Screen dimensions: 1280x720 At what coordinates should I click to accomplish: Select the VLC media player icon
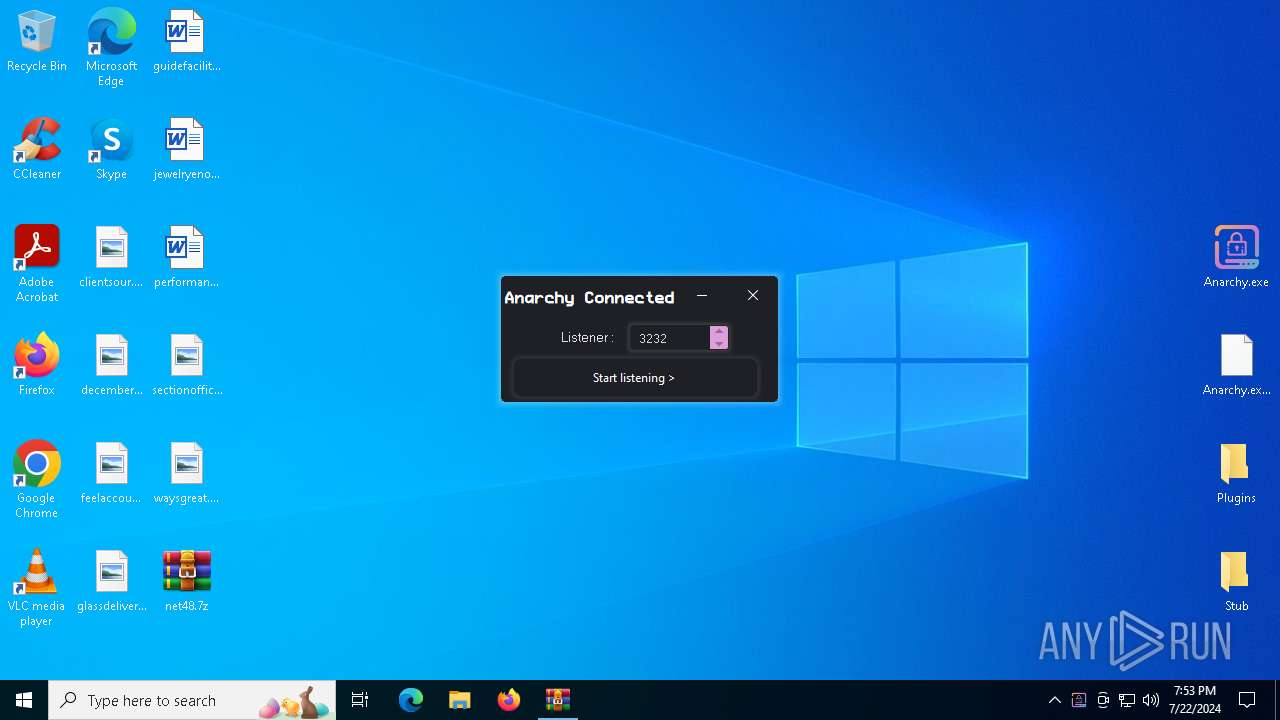point(37,588)
